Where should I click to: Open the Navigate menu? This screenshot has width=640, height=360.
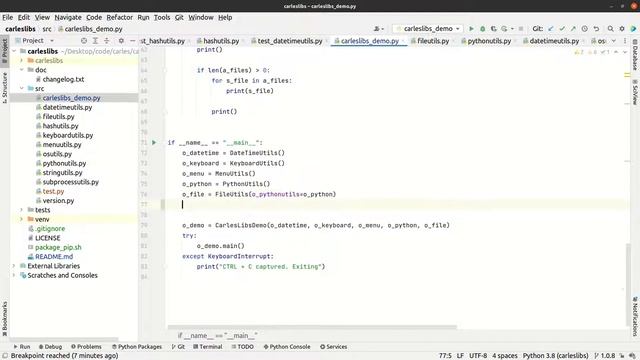coord(68,17)
